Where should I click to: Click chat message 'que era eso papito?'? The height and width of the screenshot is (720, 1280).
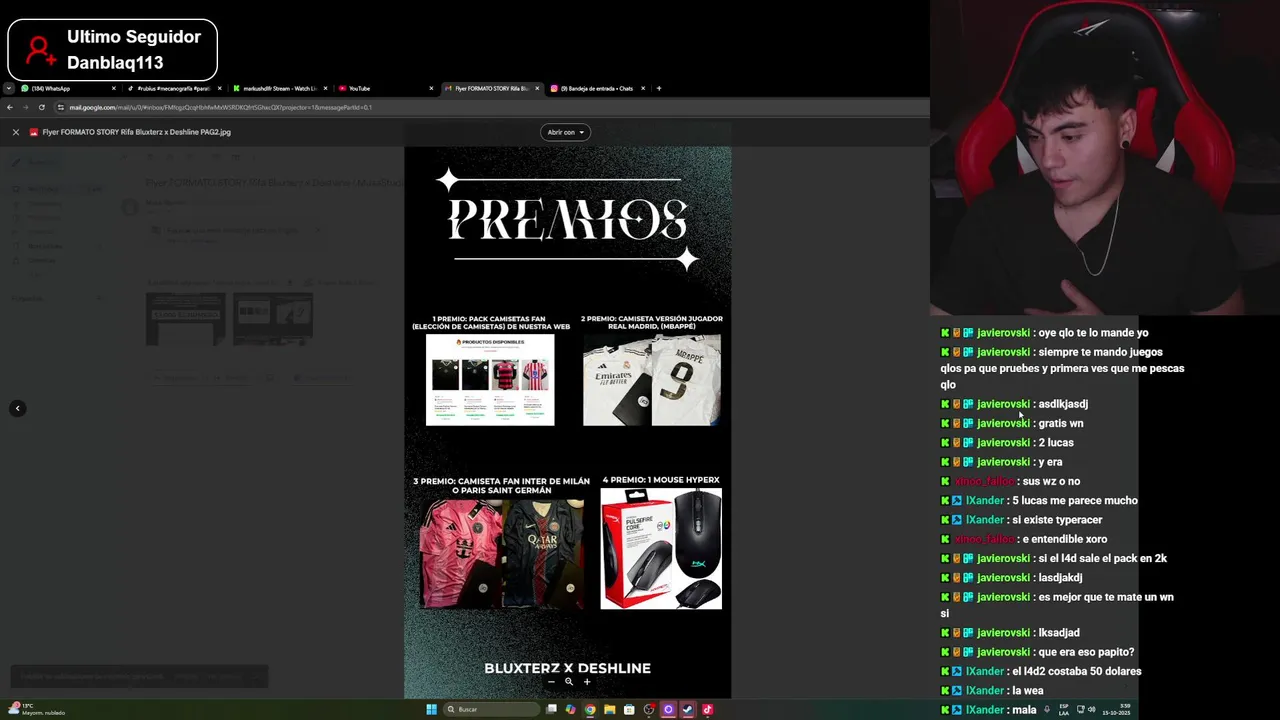coord(1086,652)
